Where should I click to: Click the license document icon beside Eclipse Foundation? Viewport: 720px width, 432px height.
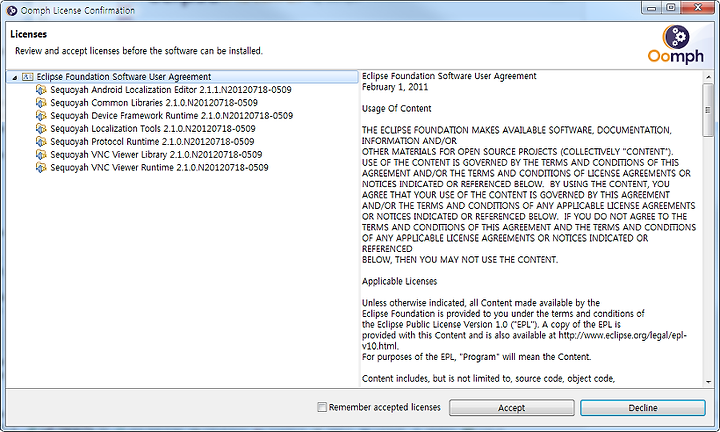click(28, 77)
